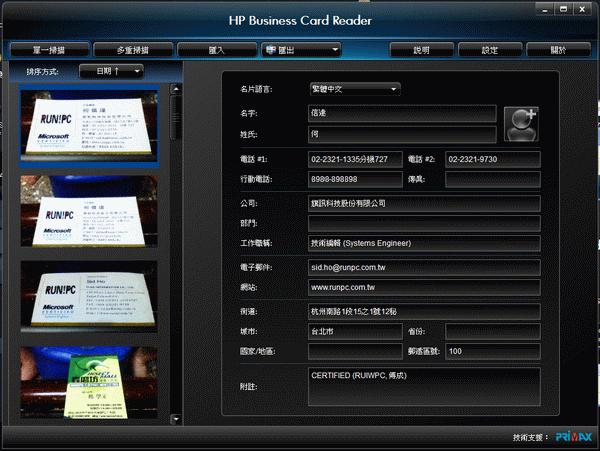Click the city field 台北市
The height and width of the screenshot is (451, 600).
pyautogui.click(x=355, y=332)
